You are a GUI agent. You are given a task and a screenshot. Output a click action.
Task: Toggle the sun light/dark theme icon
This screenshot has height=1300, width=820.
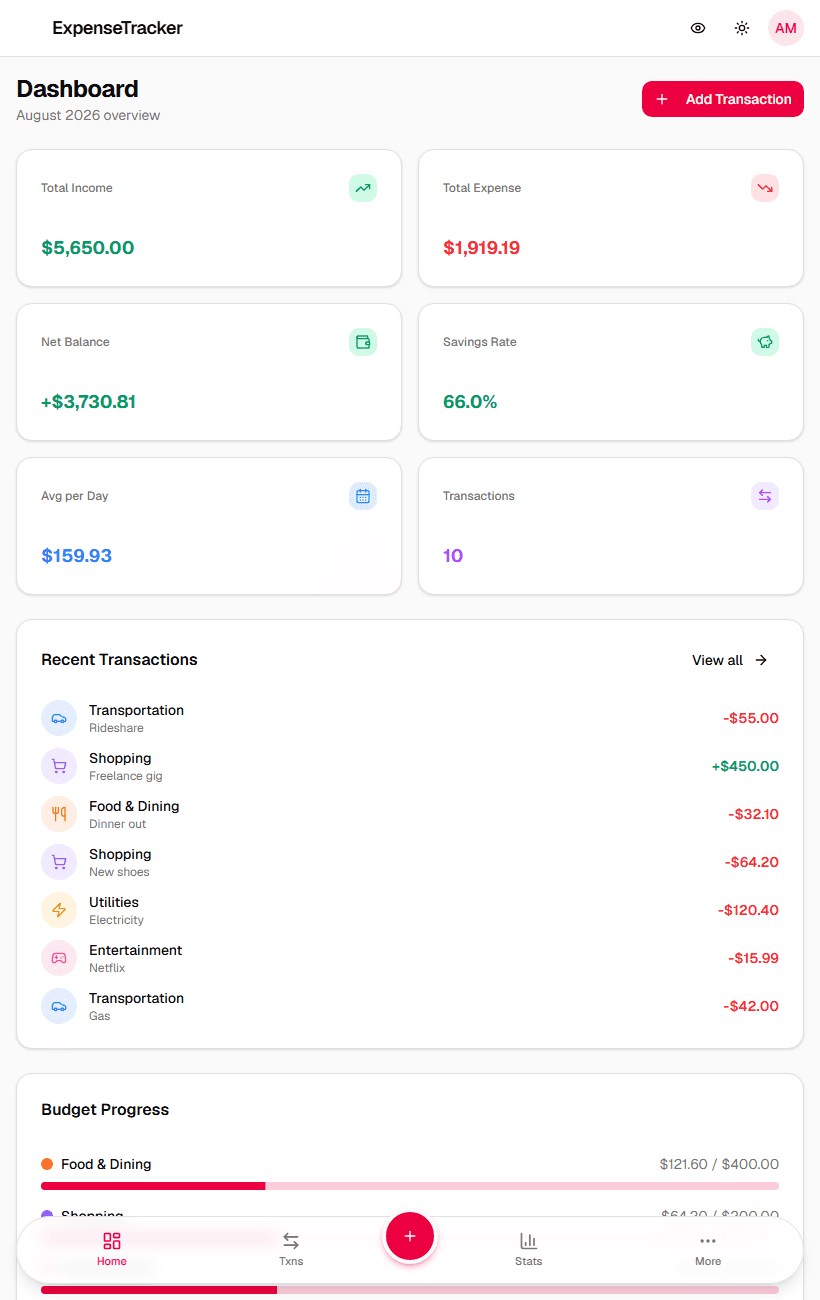coord(742,28)
